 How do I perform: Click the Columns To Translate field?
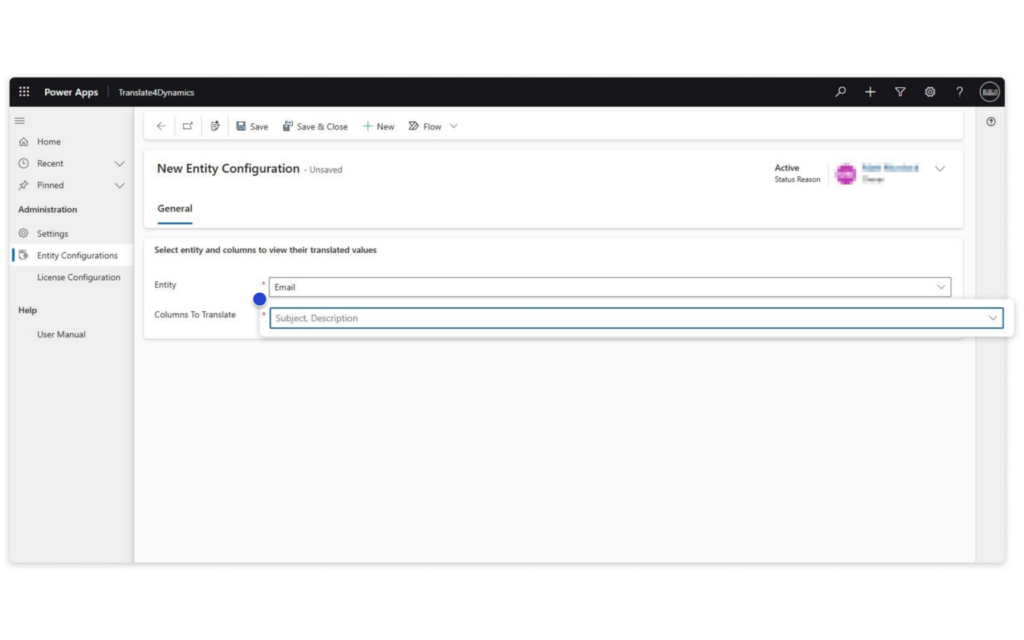click(x=636, y=318)
